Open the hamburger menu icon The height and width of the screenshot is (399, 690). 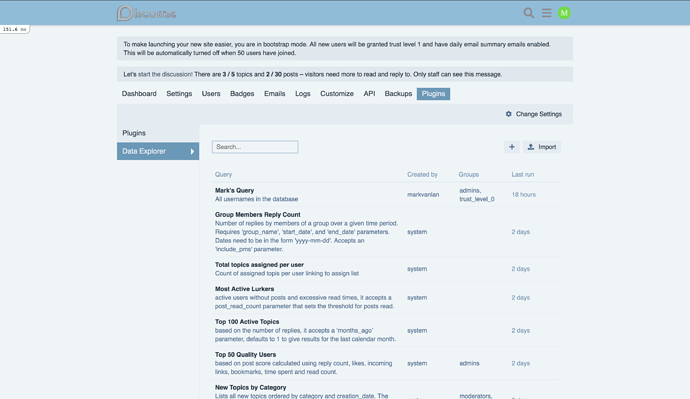tap(547, 13)
